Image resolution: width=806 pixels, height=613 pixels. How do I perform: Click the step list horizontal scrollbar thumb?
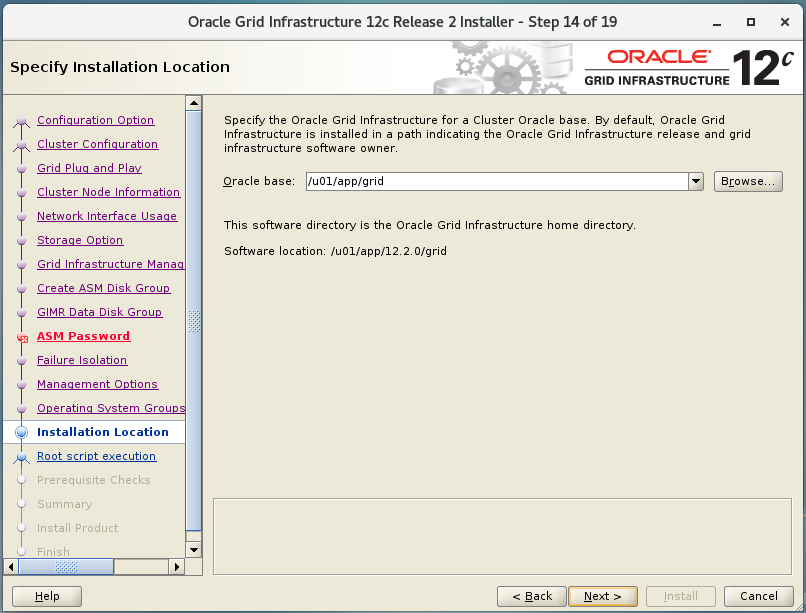66,567
